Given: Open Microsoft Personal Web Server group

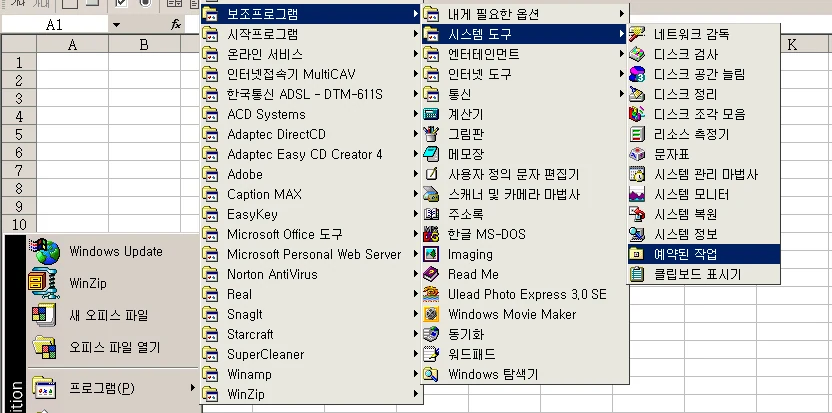Looking at the screenshot, I should [311, 254].
